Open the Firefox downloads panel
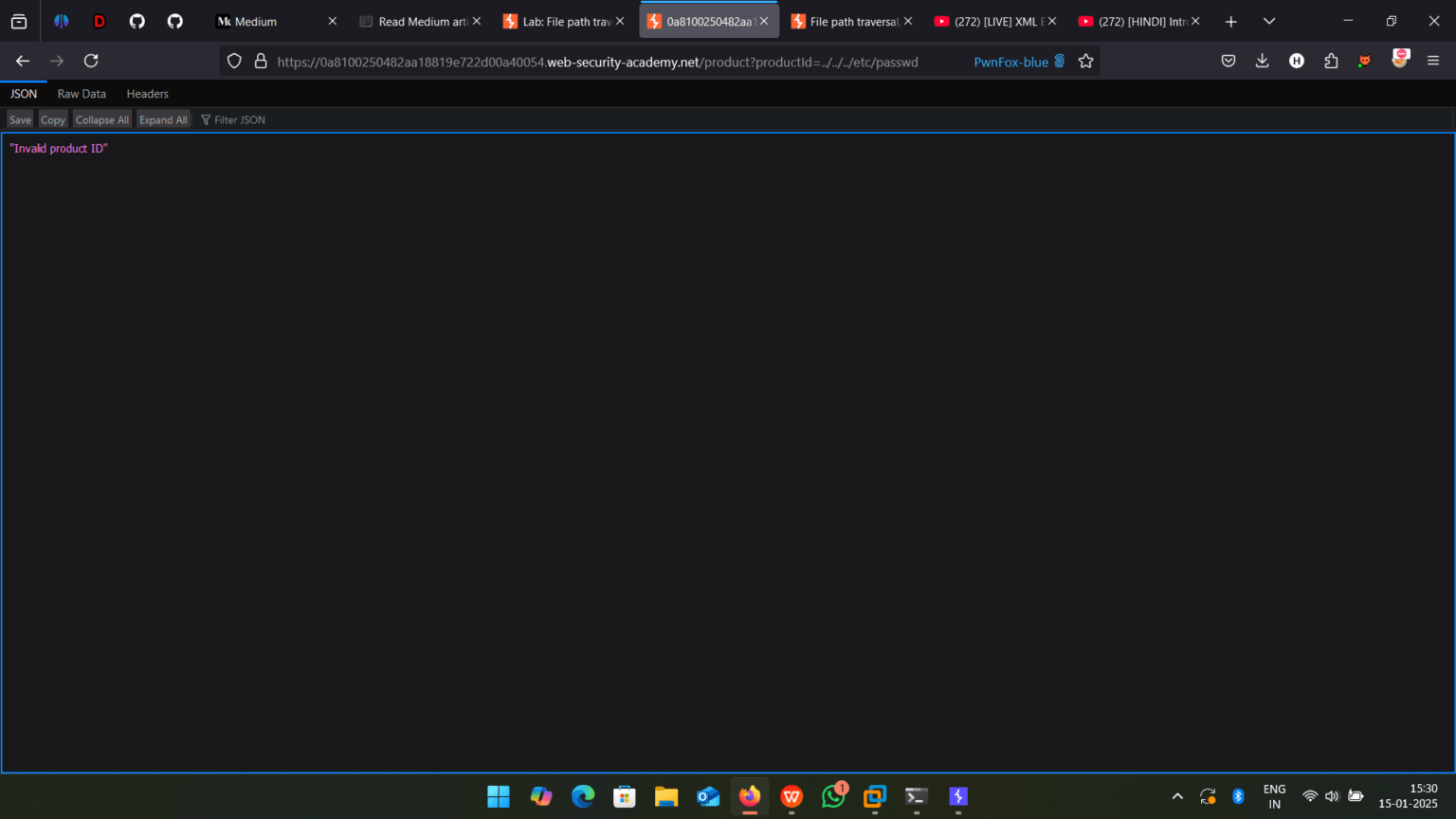 pyautogui.click(x=1262, y=61)
